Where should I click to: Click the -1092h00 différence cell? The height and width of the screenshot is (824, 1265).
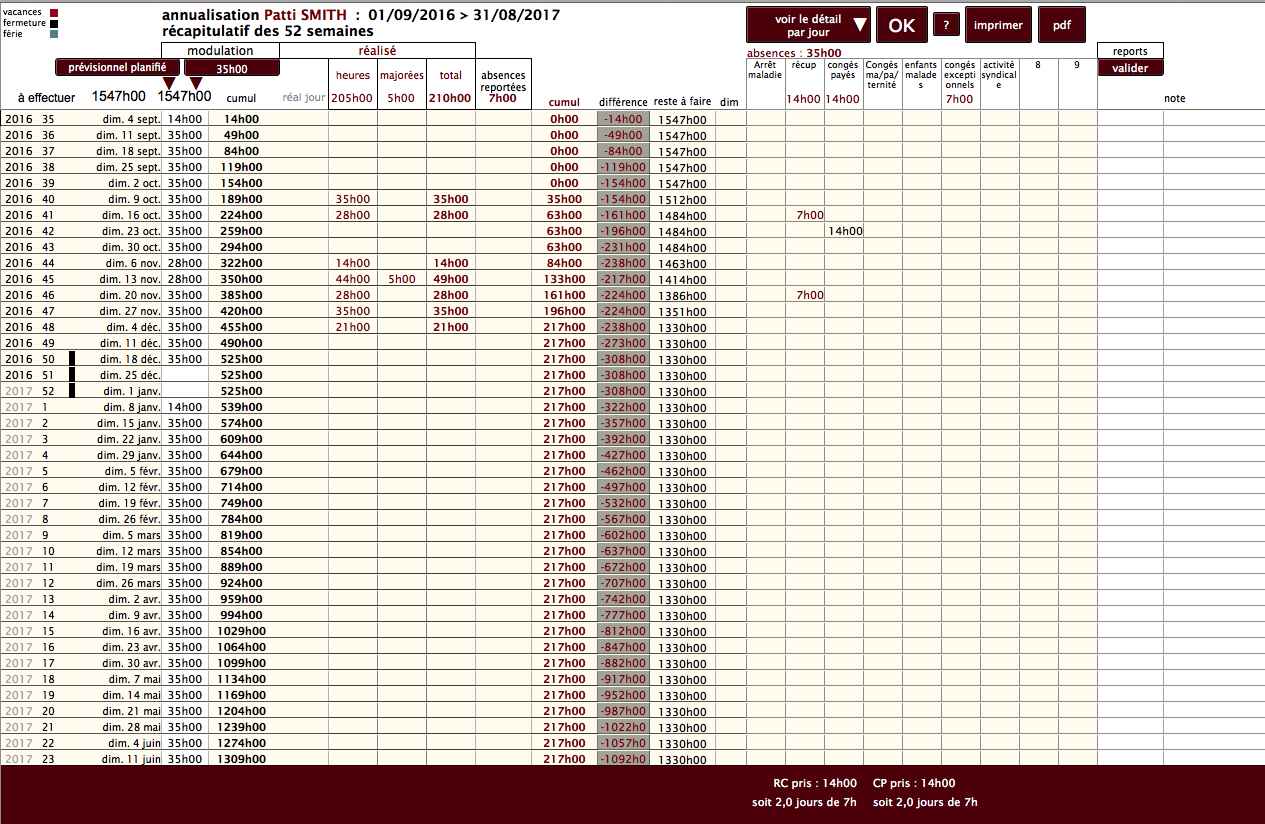[x=624, y=759]
